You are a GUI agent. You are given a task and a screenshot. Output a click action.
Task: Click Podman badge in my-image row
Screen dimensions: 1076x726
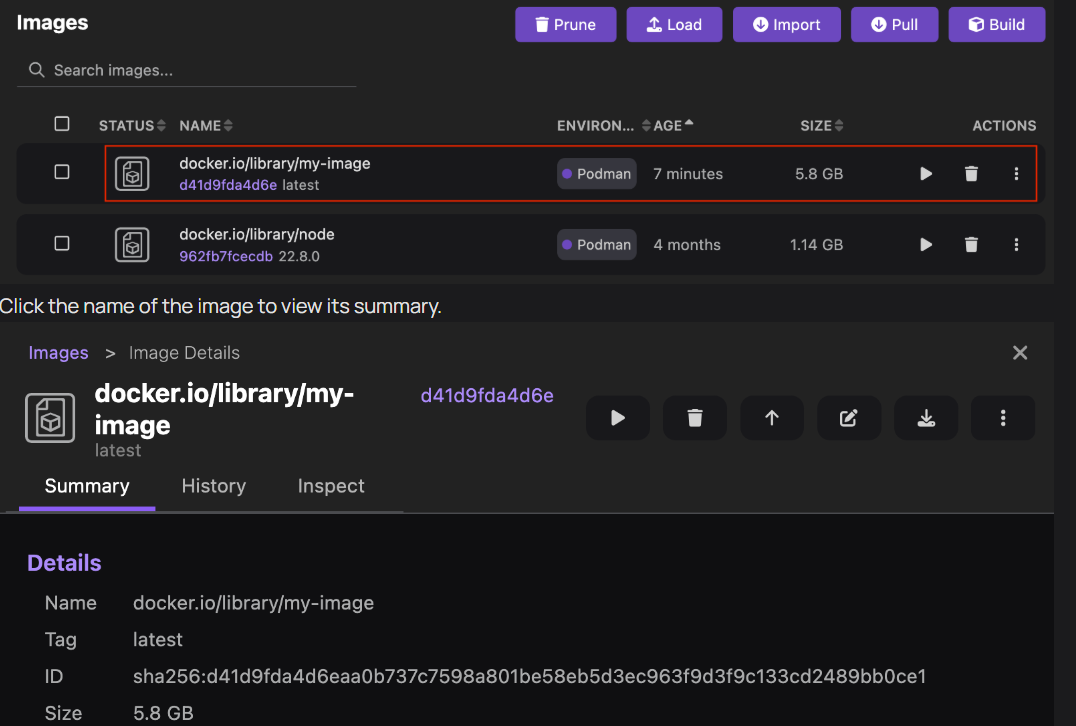coord(596,174)
